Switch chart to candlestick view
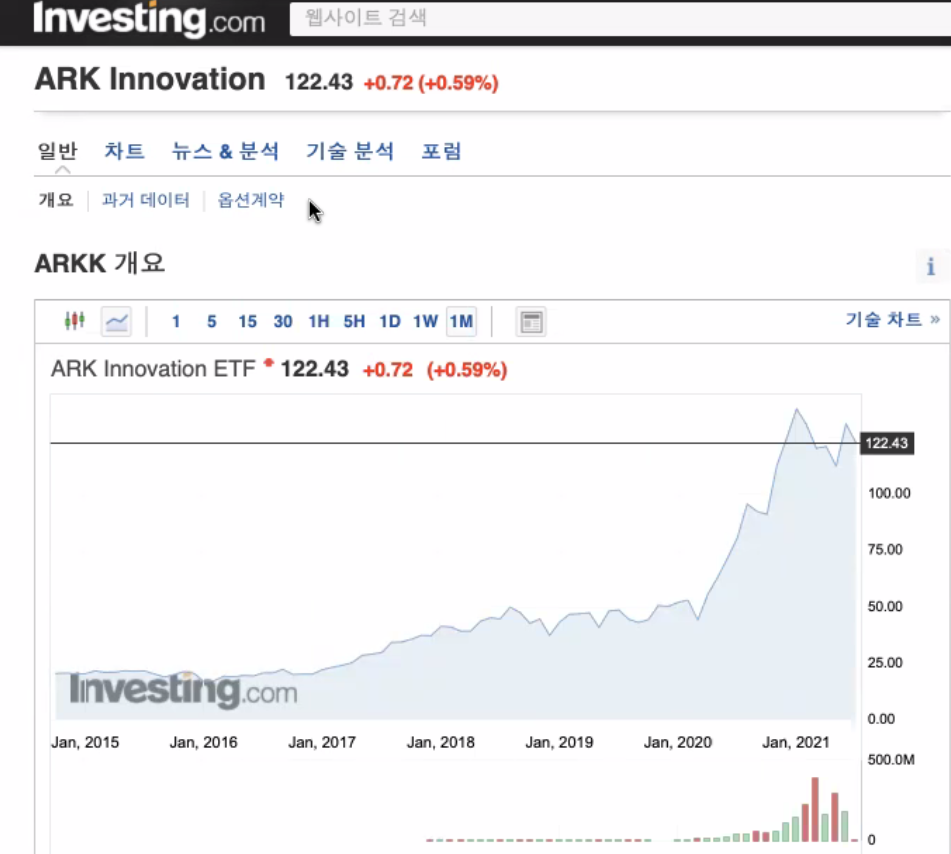This screenshot has height=854, width=951. tap(75, 320)
